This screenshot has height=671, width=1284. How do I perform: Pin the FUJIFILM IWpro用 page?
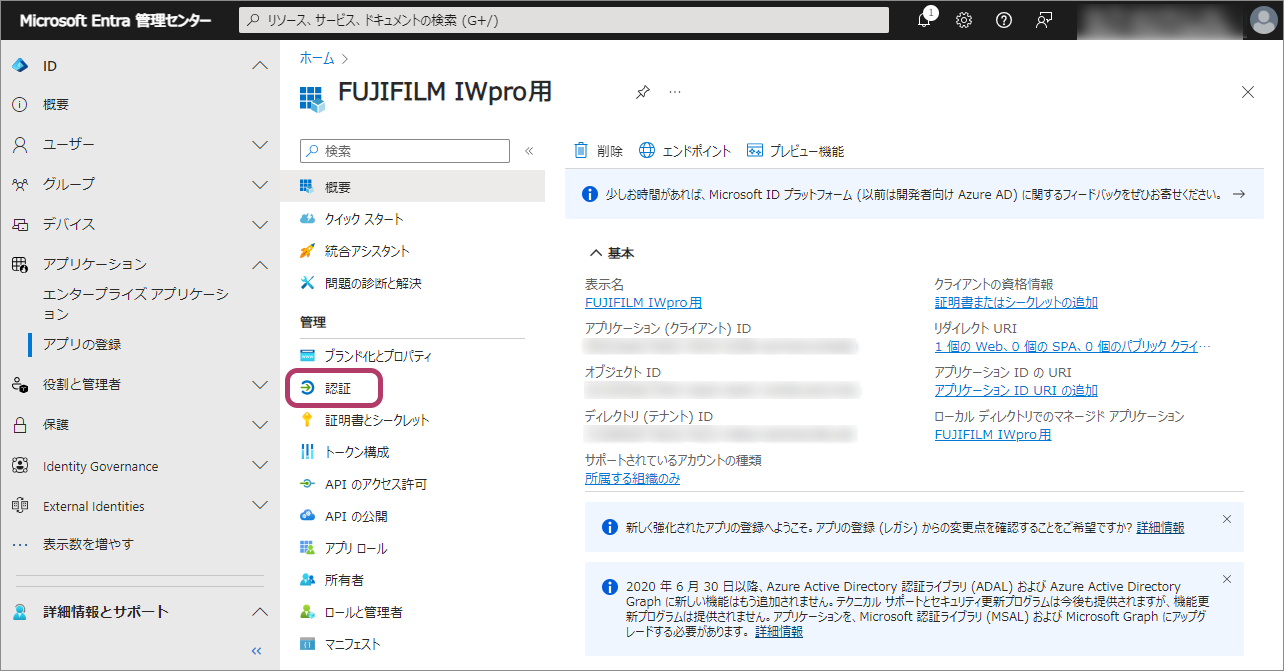[x=643, y=92]
